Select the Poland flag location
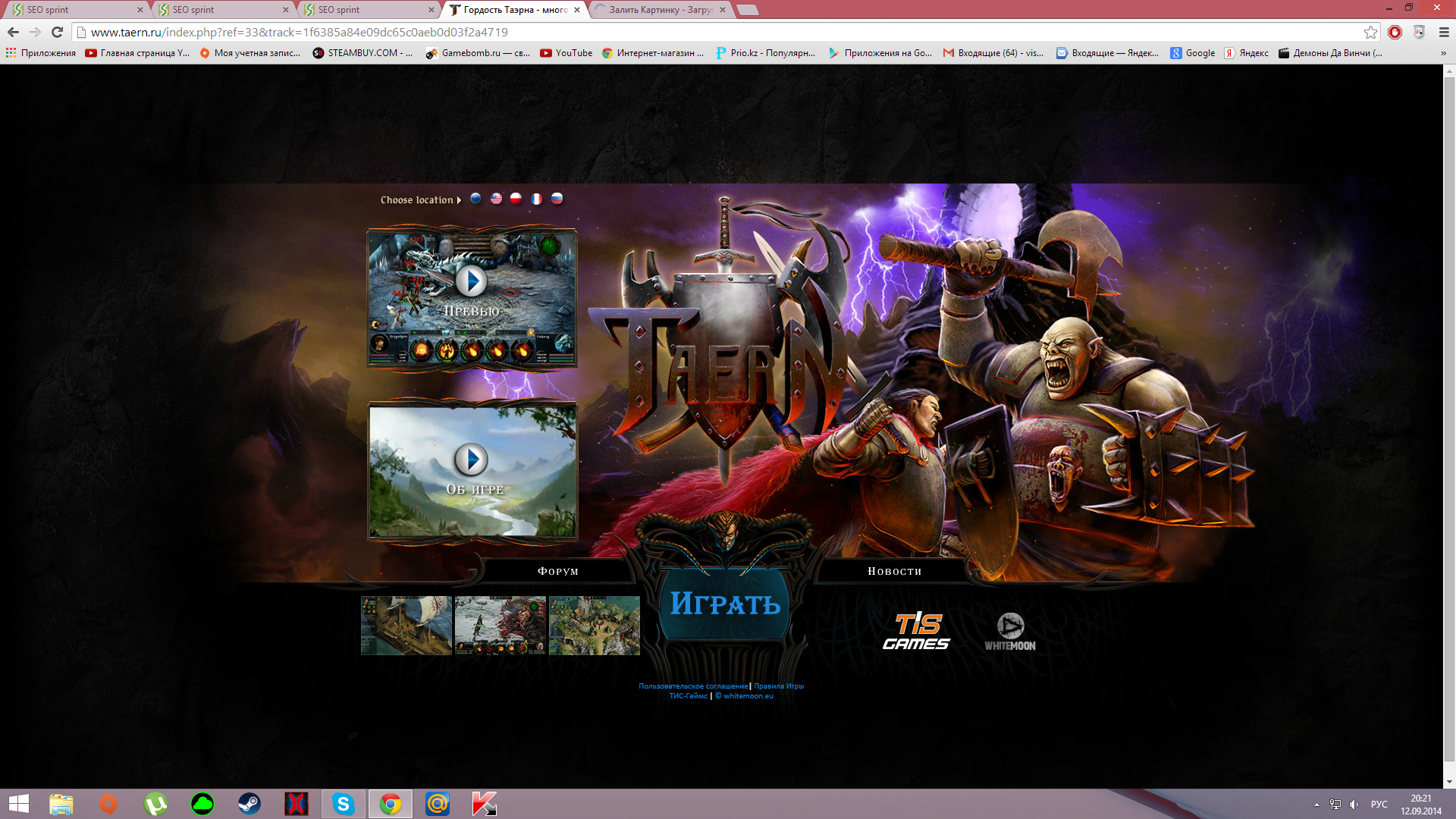 click(516, 199)
